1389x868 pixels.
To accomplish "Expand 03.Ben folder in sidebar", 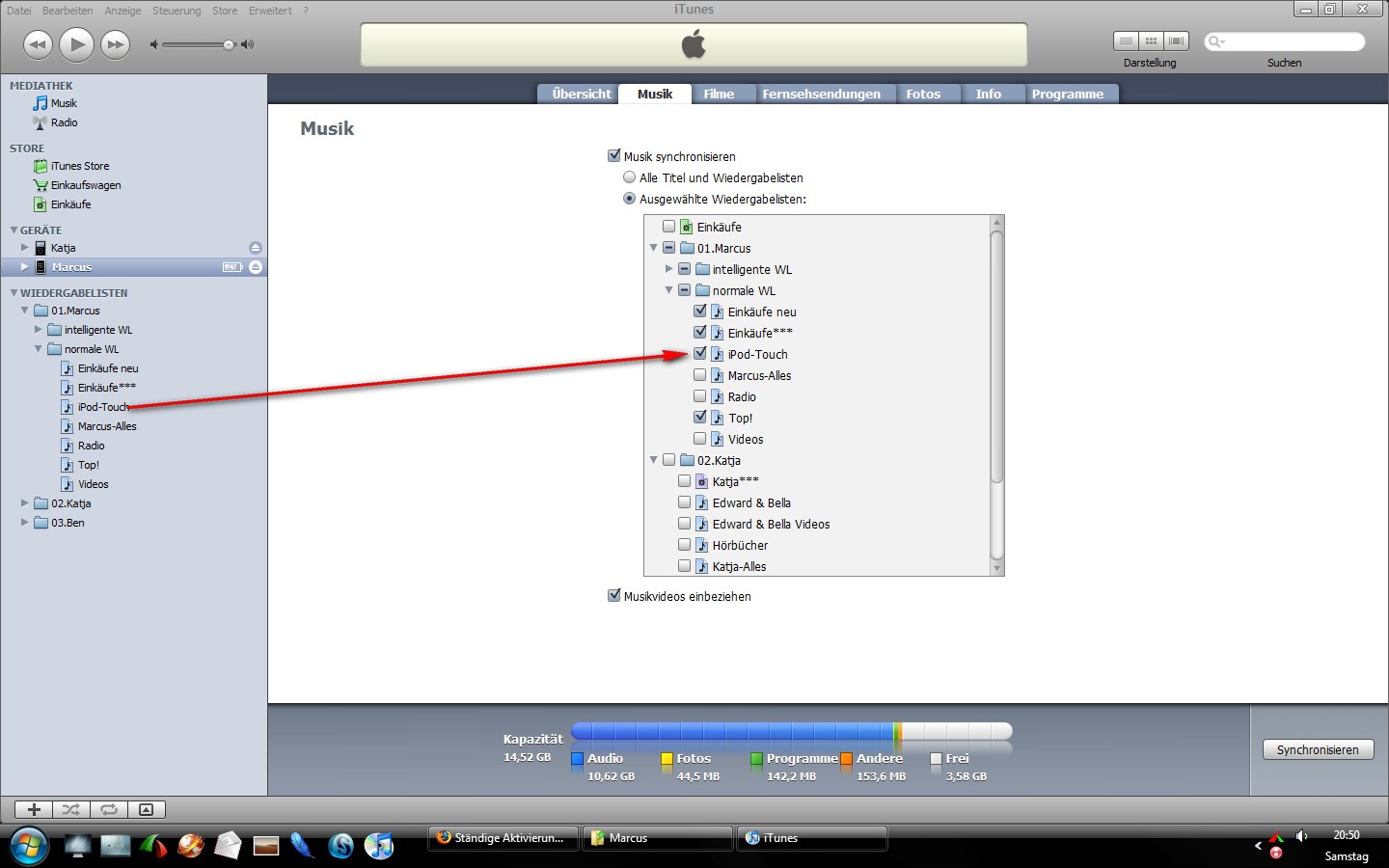I will pyautogui.click(x=25, y=523).
